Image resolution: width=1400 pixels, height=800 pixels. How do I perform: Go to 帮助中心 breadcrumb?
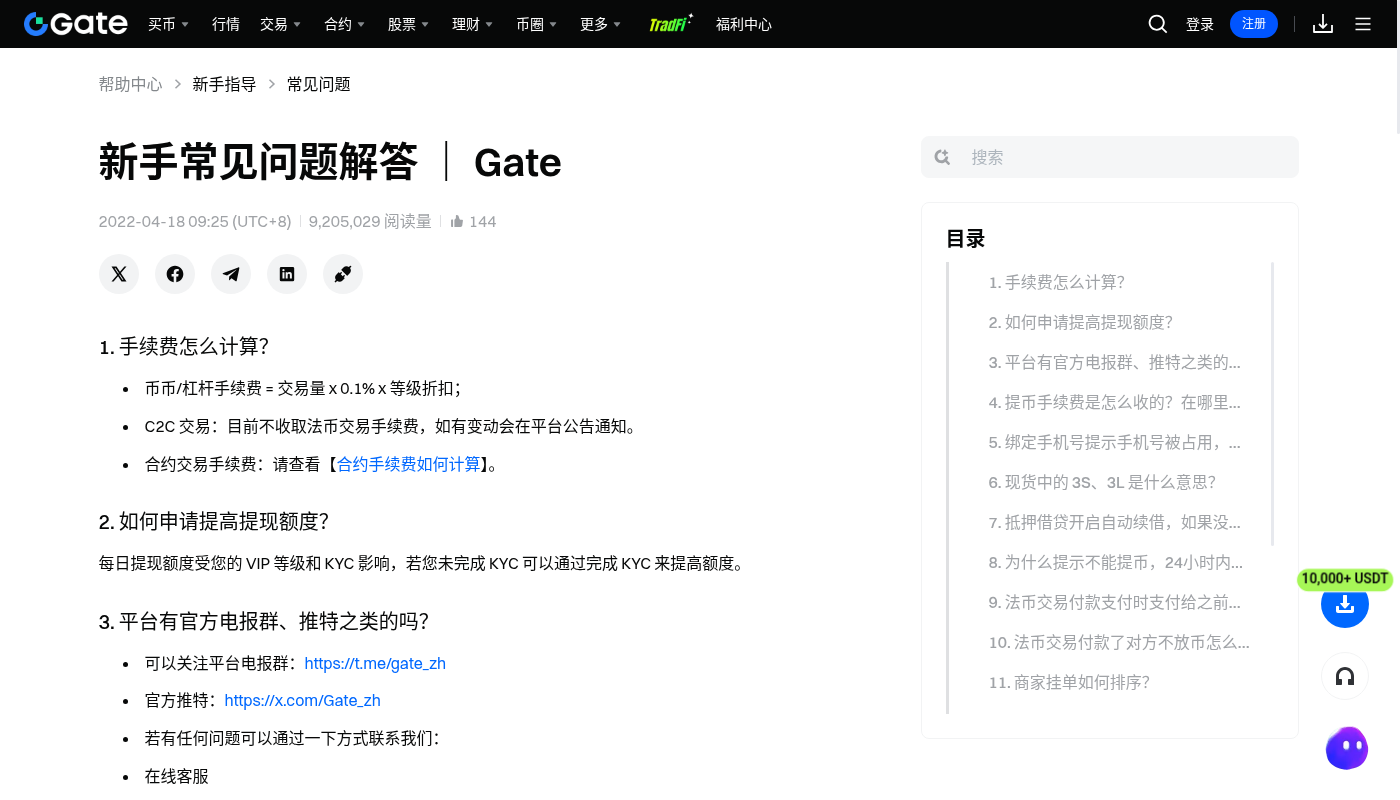(x=130, y=84)
